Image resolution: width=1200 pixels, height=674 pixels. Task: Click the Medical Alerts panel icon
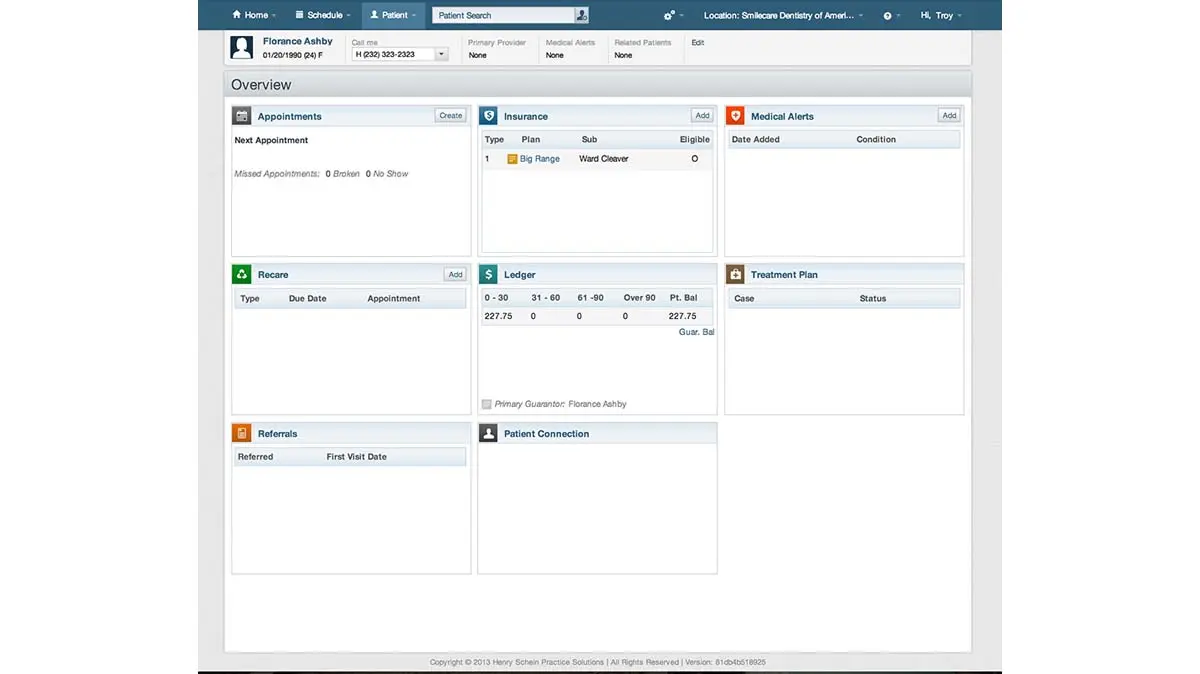tap(735, 115)
